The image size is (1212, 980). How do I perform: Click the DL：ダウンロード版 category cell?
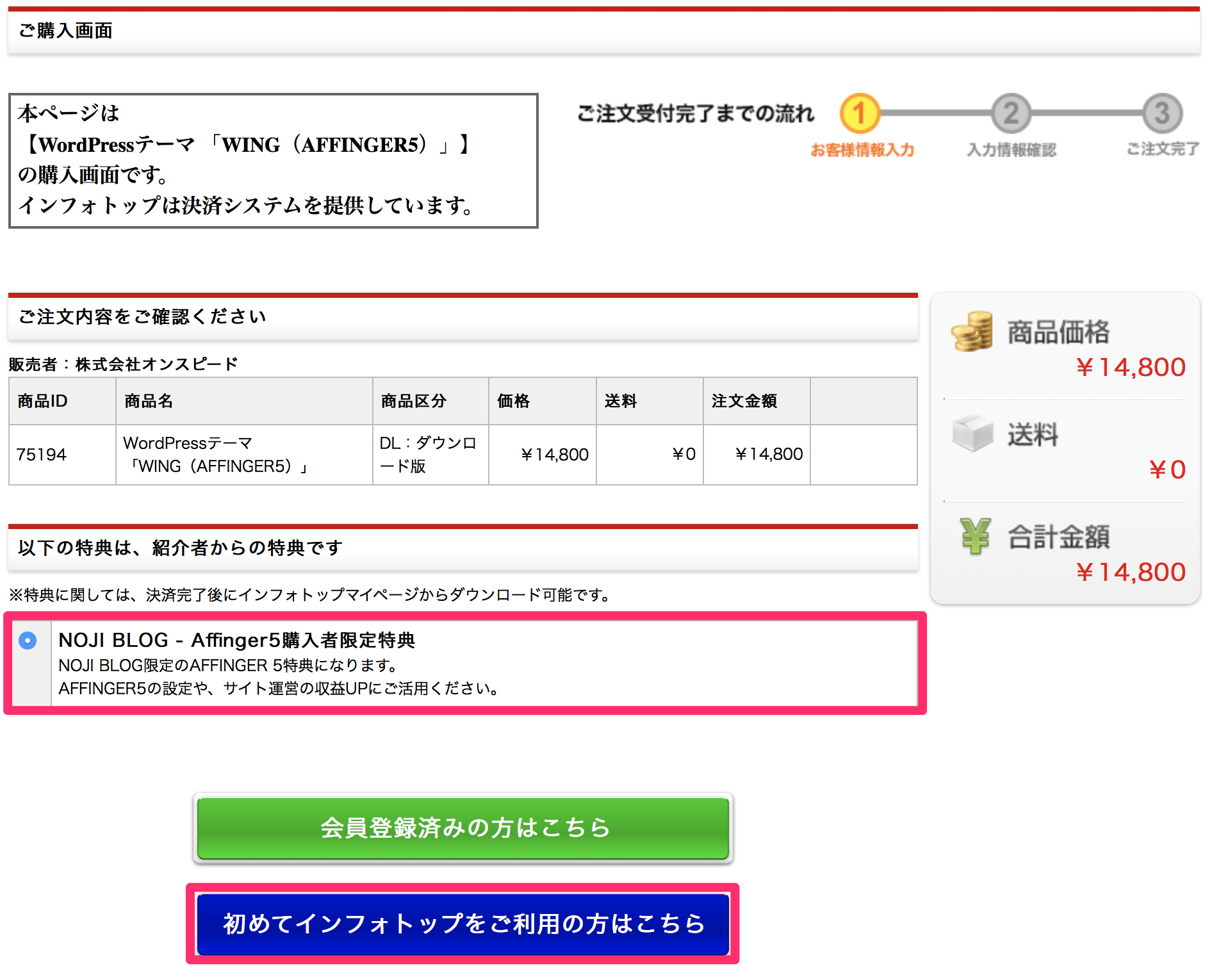[x=428, y=455]
